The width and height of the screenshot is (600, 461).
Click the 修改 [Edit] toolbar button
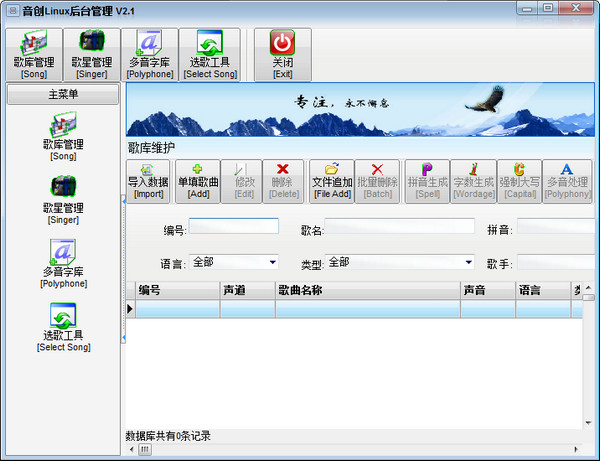[x=242, y=182]
